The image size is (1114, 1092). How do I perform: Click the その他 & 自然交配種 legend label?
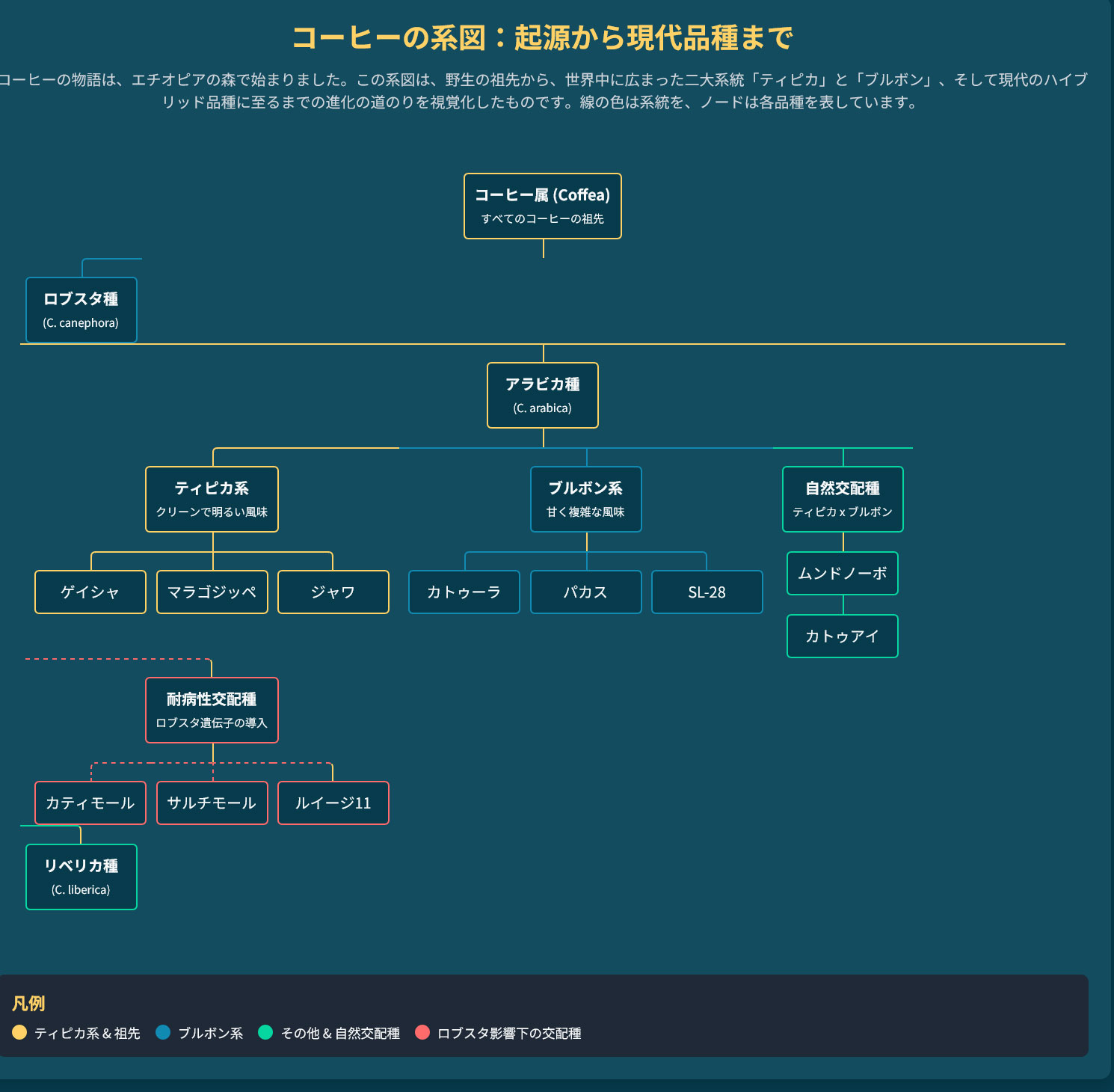(x=340, y=1034)
